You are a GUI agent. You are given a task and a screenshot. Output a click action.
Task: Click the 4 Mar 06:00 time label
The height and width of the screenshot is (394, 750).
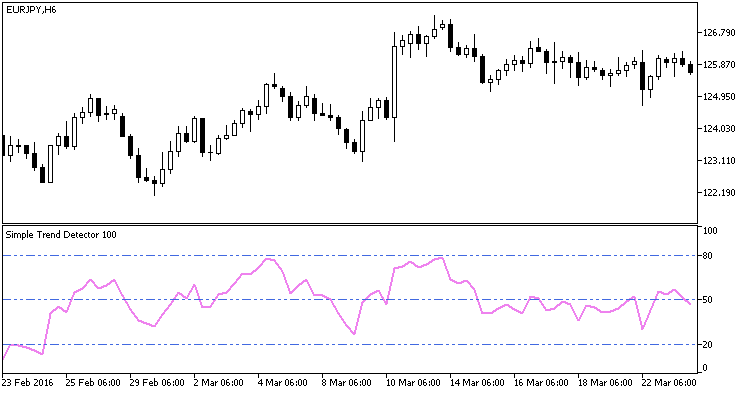283,383
